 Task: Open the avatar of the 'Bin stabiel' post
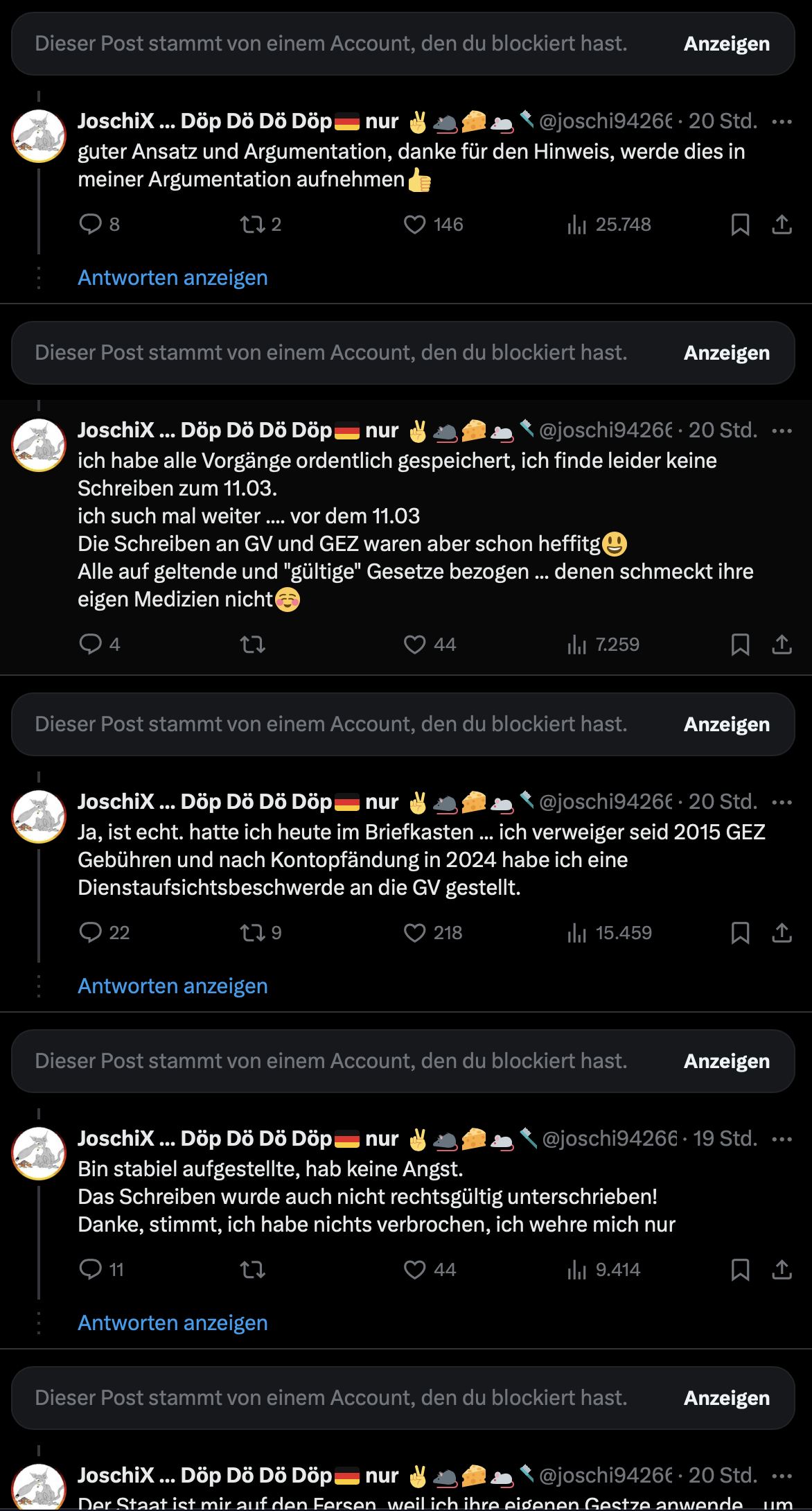pyautogui.click(x=39, y=1153)
